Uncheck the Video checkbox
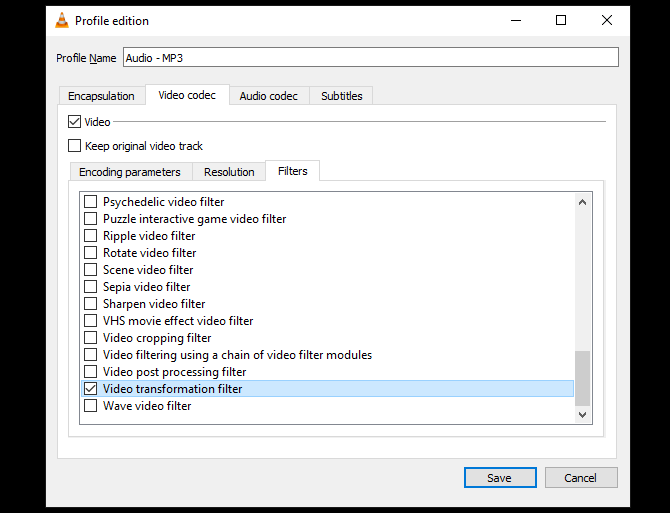Screen dimensions: 670x513 click(x=75, y=122)
